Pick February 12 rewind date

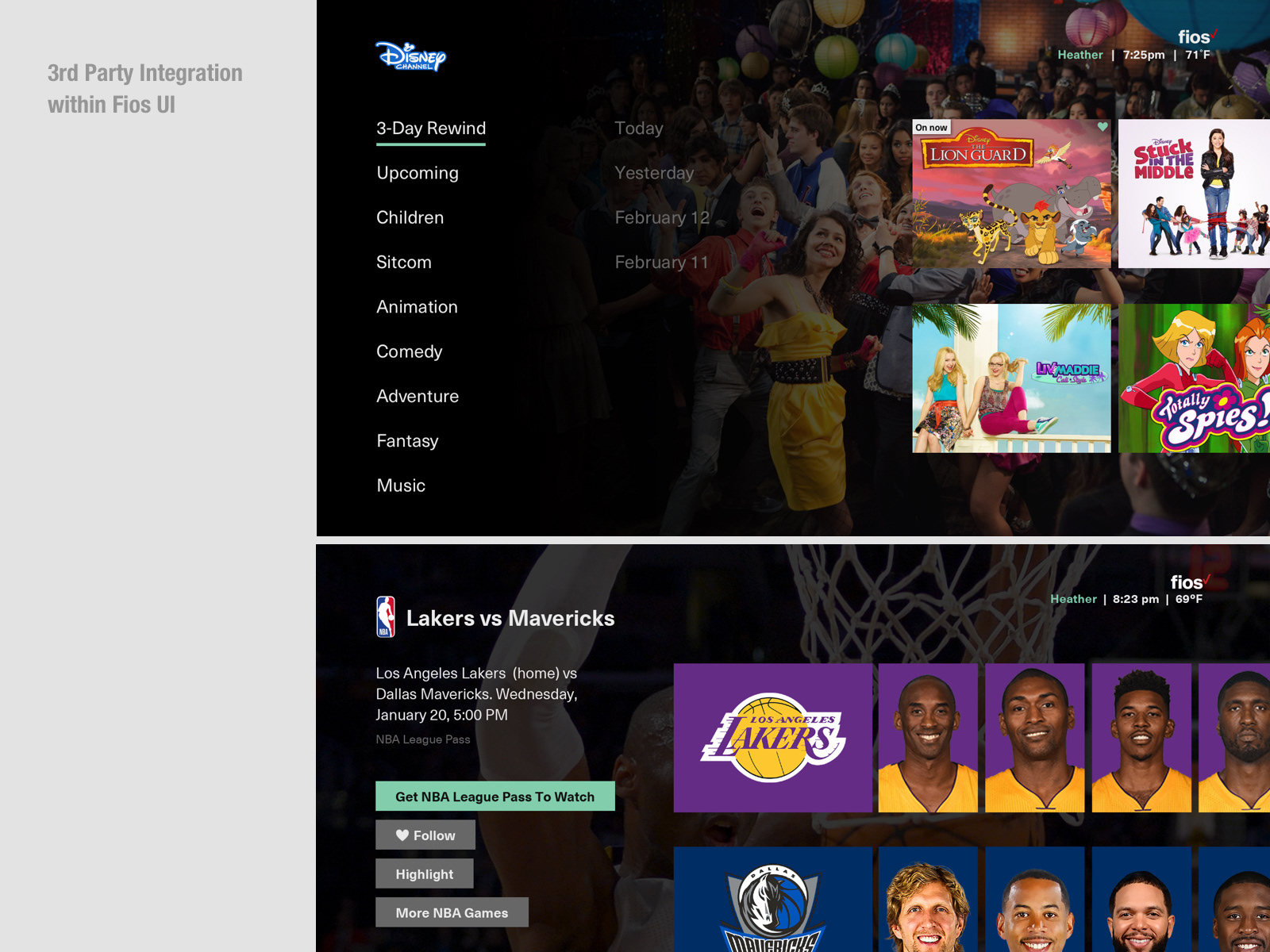point(662,217)
